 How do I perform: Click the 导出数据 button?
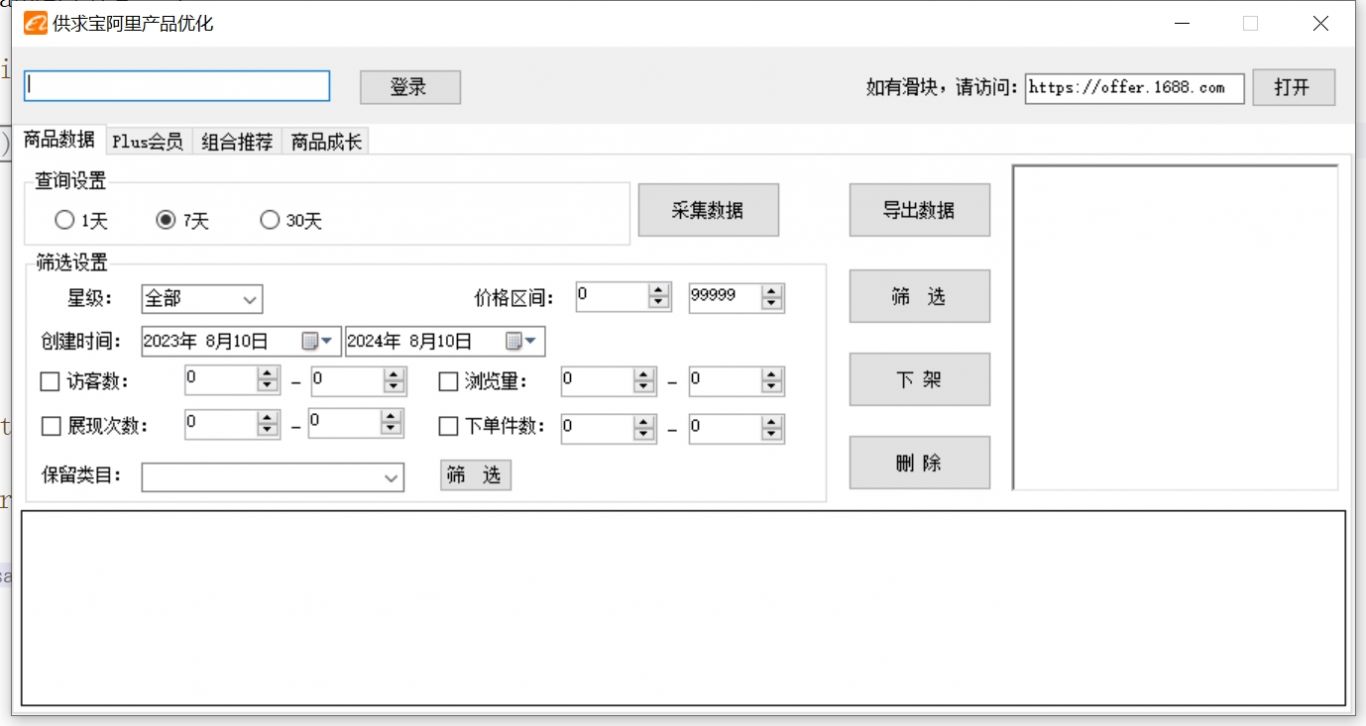(x=919, y=210)
